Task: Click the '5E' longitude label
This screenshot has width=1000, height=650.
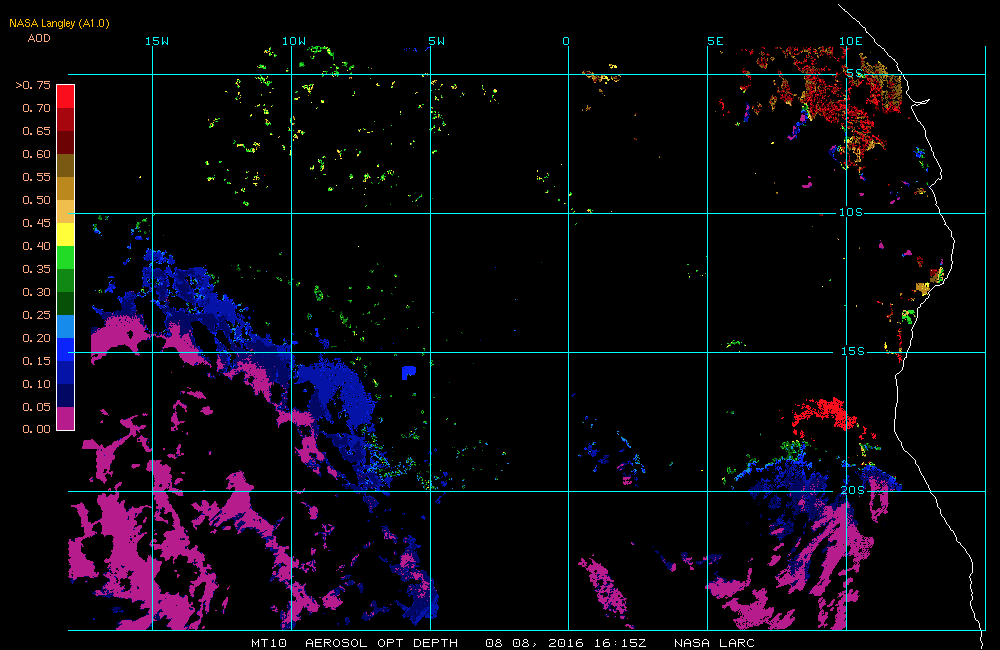Action: 716,41
